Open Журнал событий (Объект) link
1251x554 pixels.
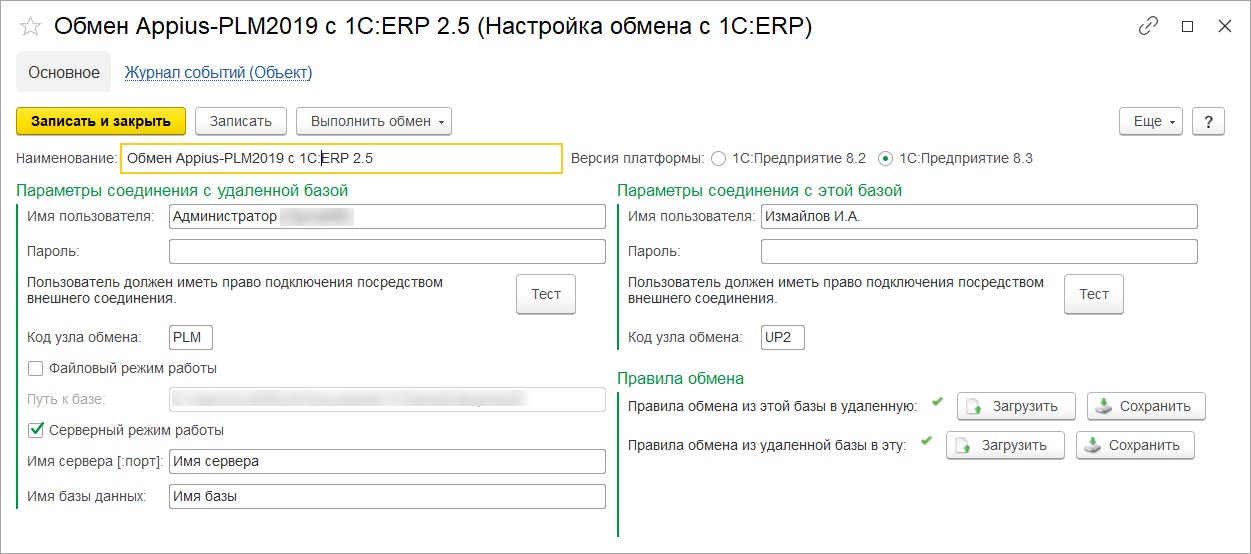pos(218,72)
